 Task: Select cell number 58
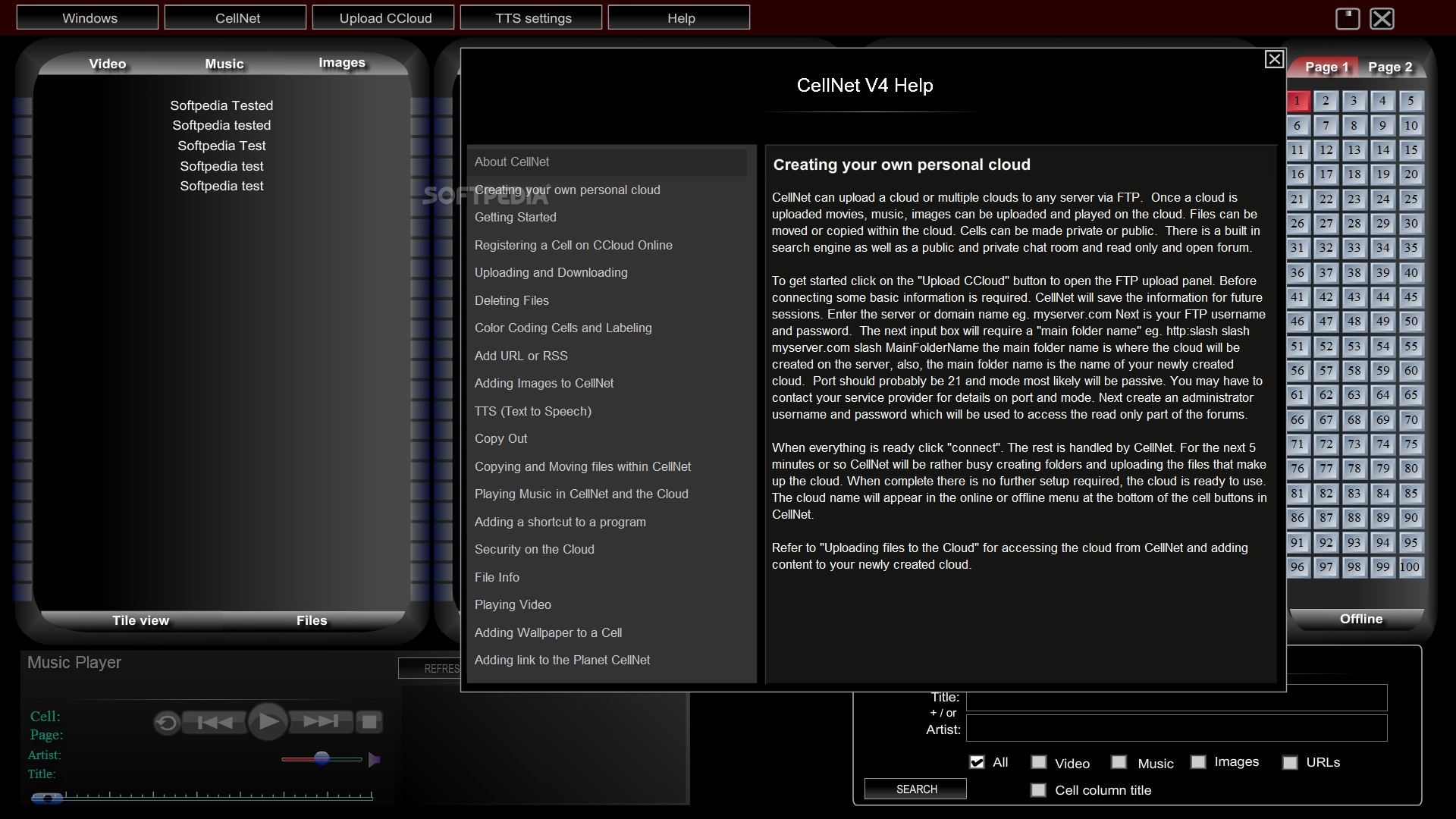click(1354, 371)
